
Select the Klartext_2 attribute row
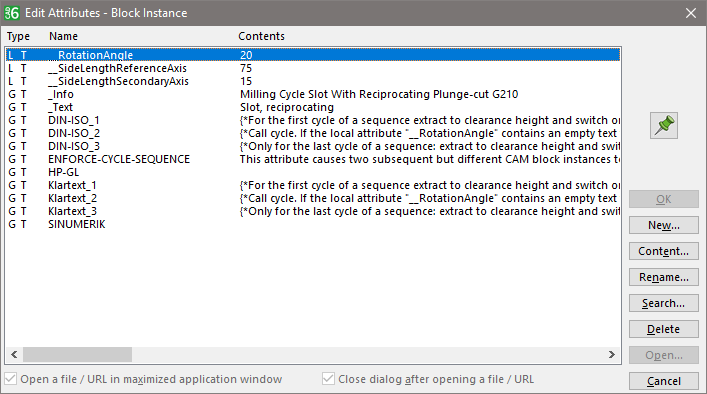(x=313, y=198)
